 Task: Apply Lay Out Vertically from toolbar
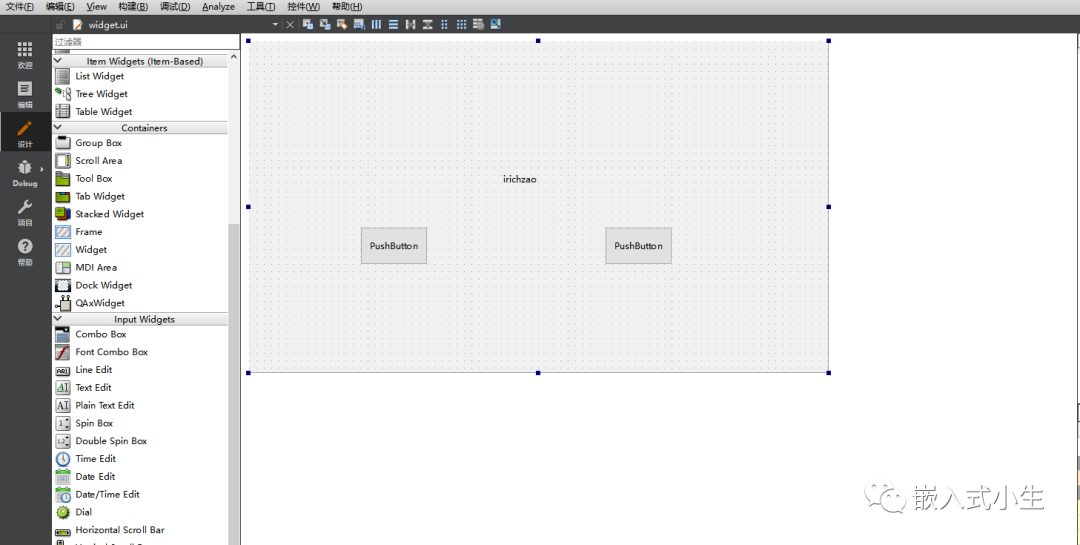[393, 24]
